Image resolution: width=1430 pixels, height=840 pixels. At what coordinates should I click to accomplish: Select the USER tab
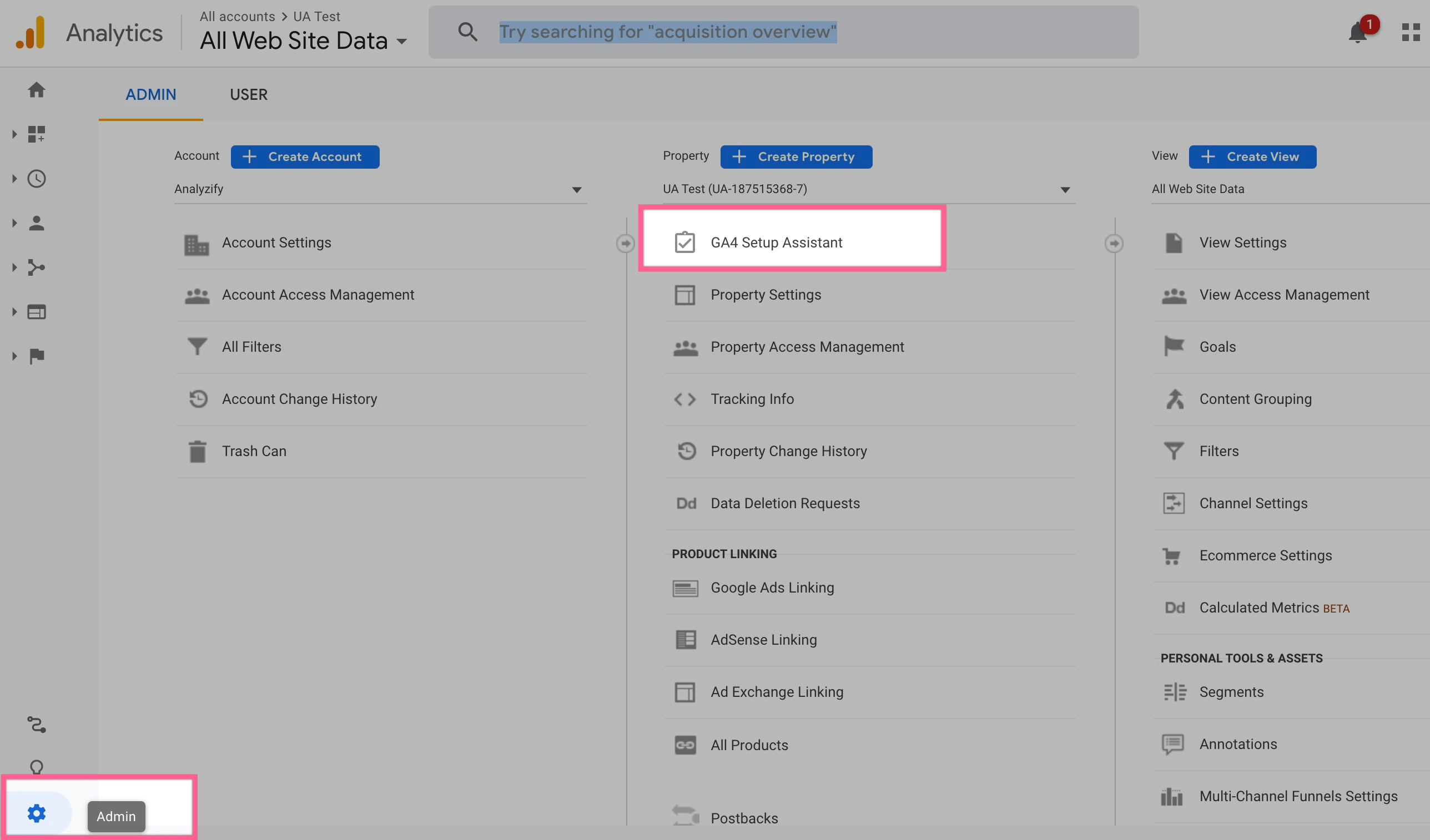pos(248,94)
